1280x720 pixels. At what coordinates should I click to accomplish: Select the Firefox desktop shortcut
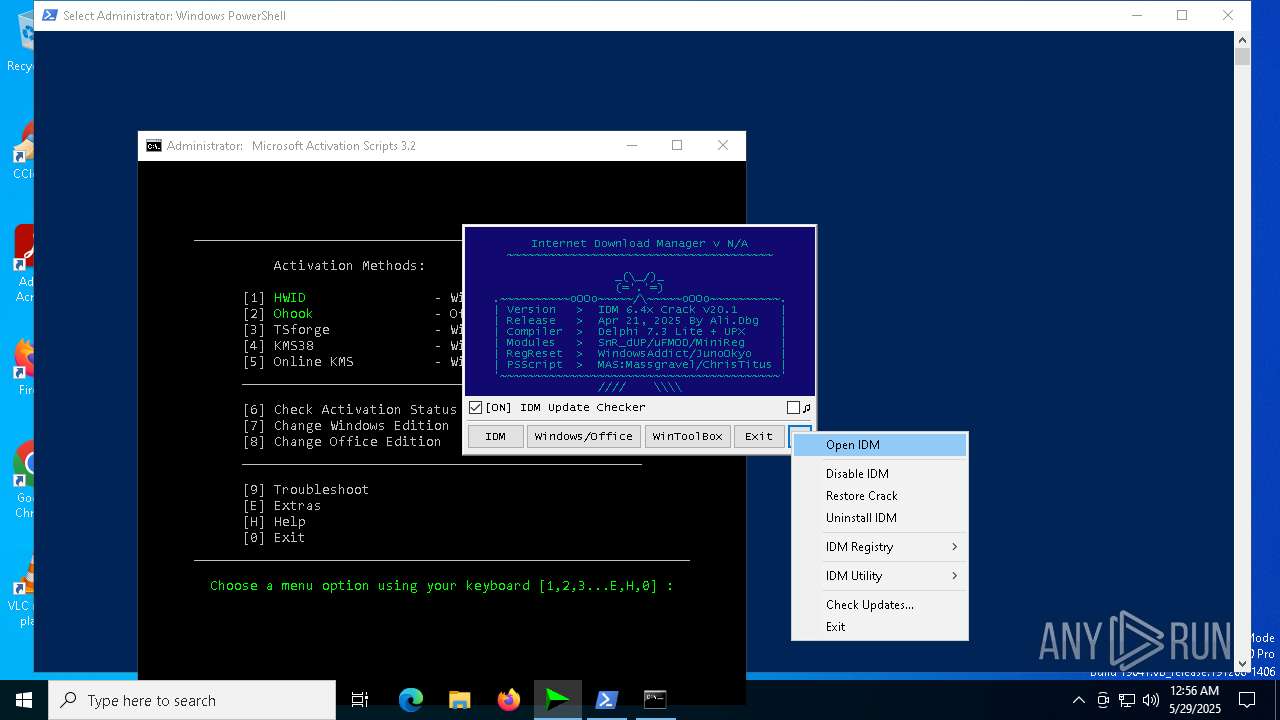point(22,367)
